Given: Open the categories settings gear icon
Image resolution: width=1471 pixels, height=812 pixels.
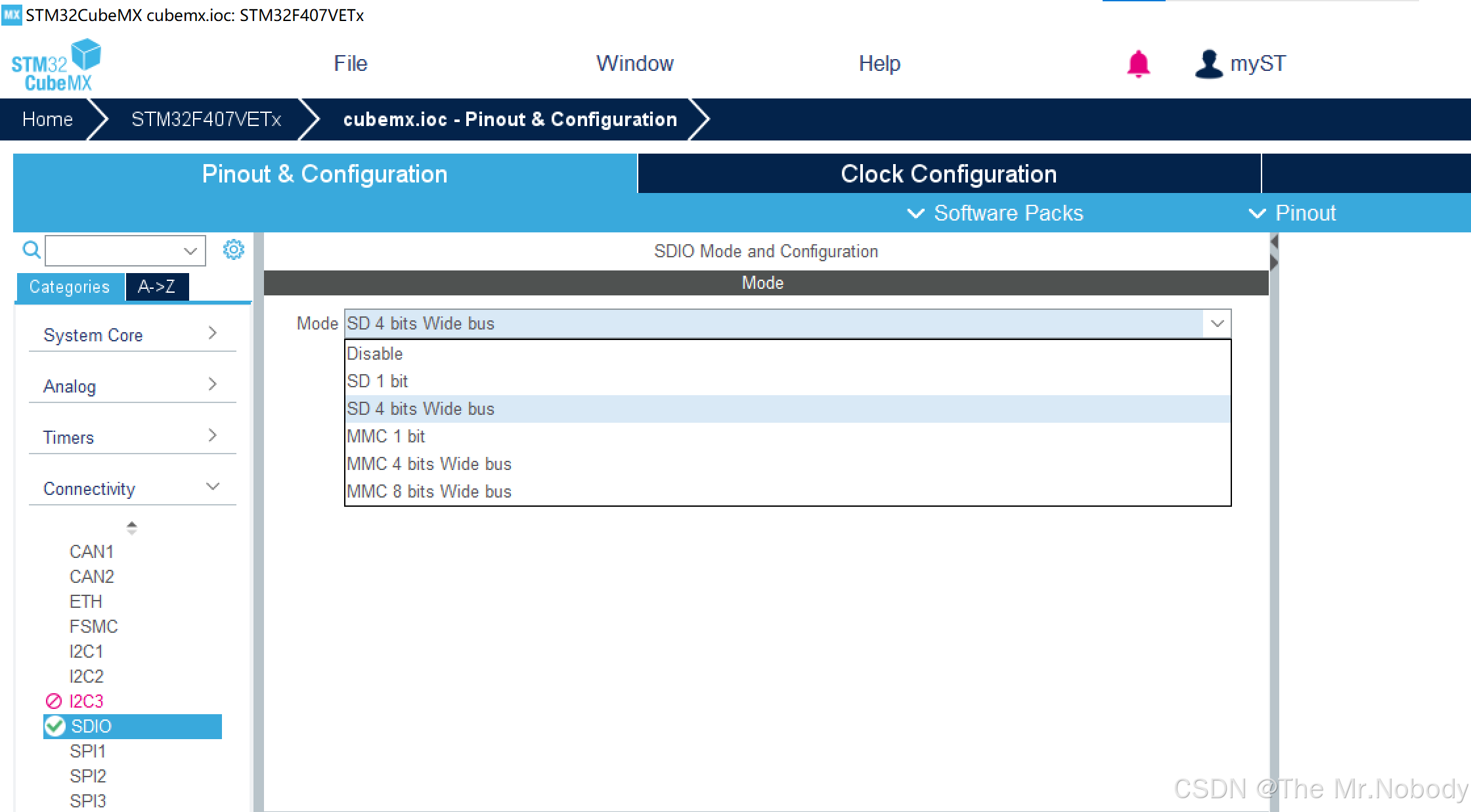Looking at the screenshot, I should coord(233,249).
